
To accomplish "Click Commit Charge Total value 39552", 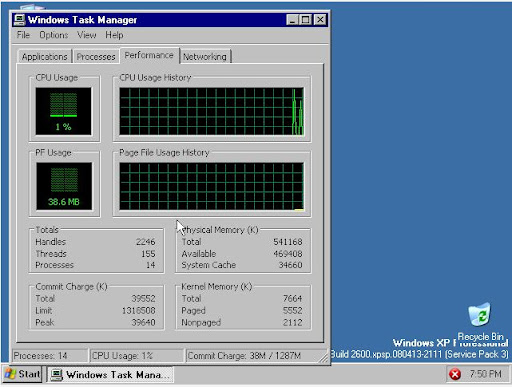I will [x=143, y=298].
